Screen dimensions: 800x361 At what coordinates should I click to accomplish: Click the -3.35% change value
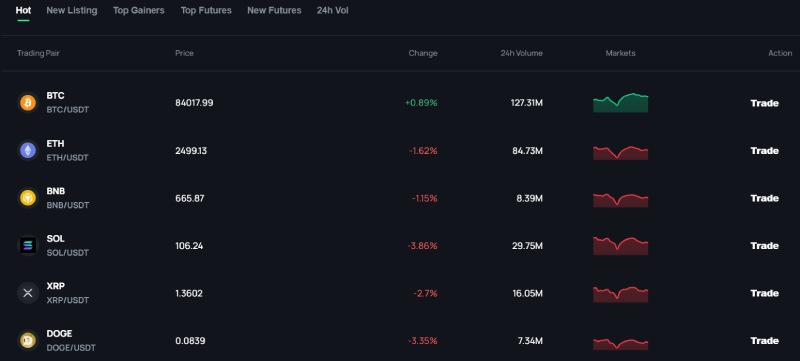click(x=422, y=341)
